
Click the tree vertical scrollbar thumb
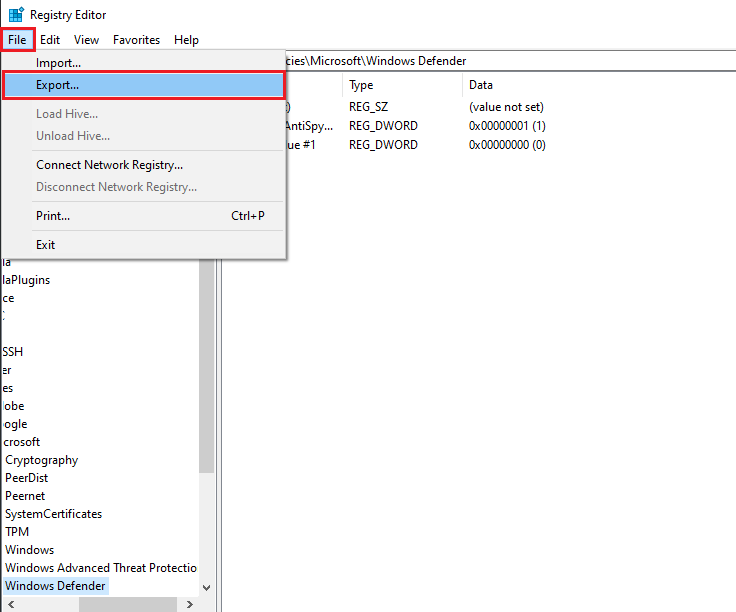pyautogui.click(x=207, y=366)
